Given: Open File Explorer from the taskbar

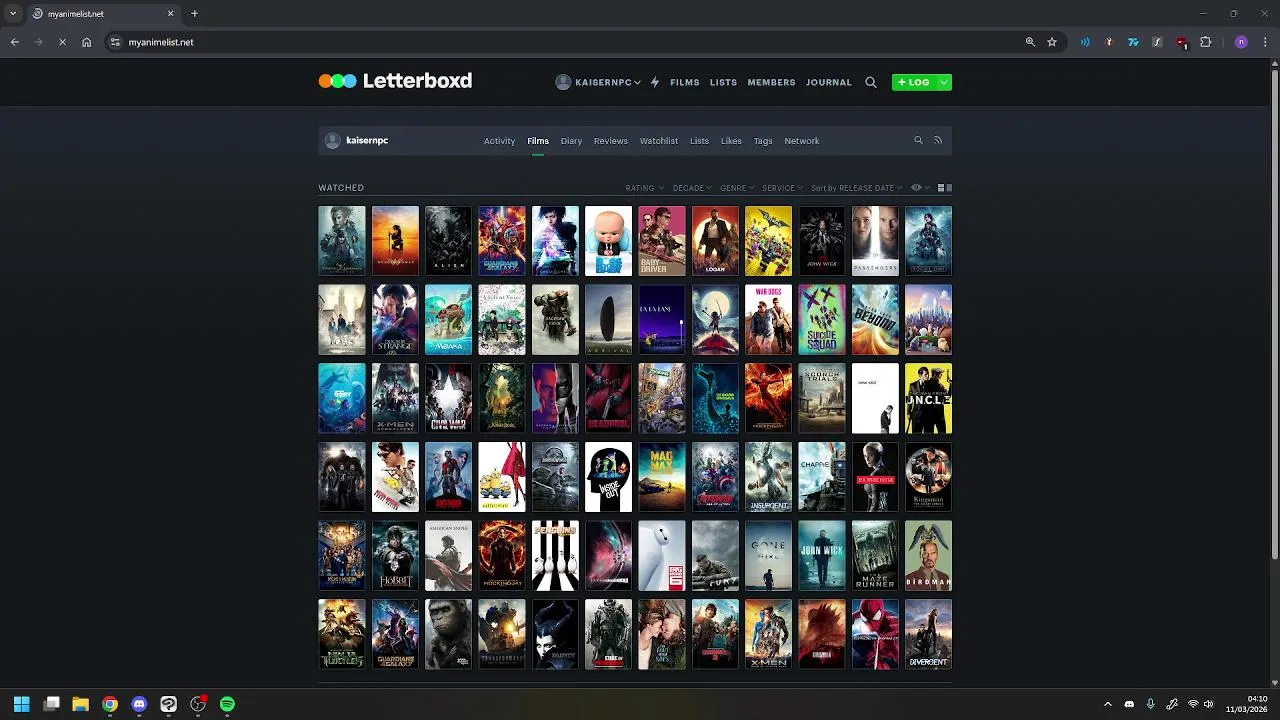Looking at the screenshot, I should coord(81,704).
